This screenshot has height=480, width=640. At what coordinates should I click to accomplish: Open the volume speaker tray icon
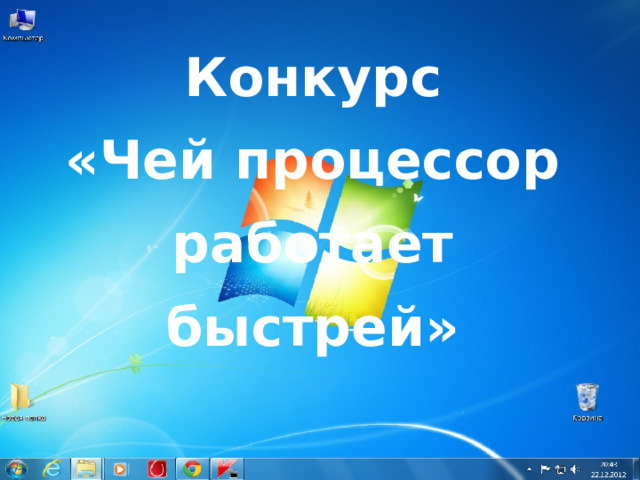[575, 469]
